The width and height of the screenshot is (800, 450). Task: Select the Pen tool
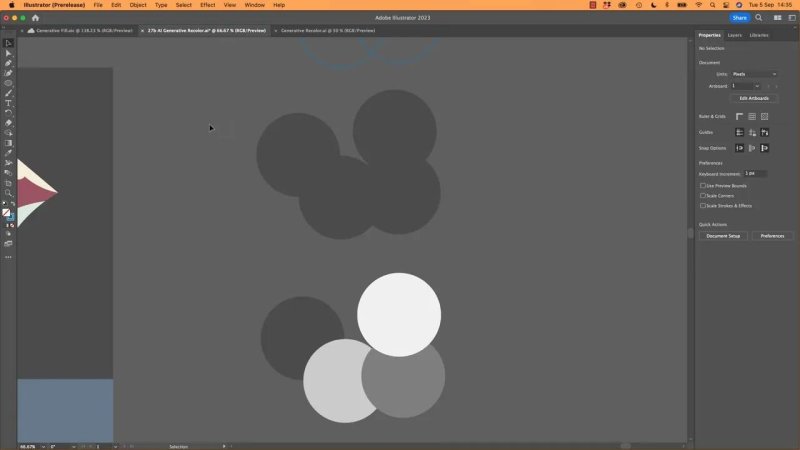[x=8, y=63]
